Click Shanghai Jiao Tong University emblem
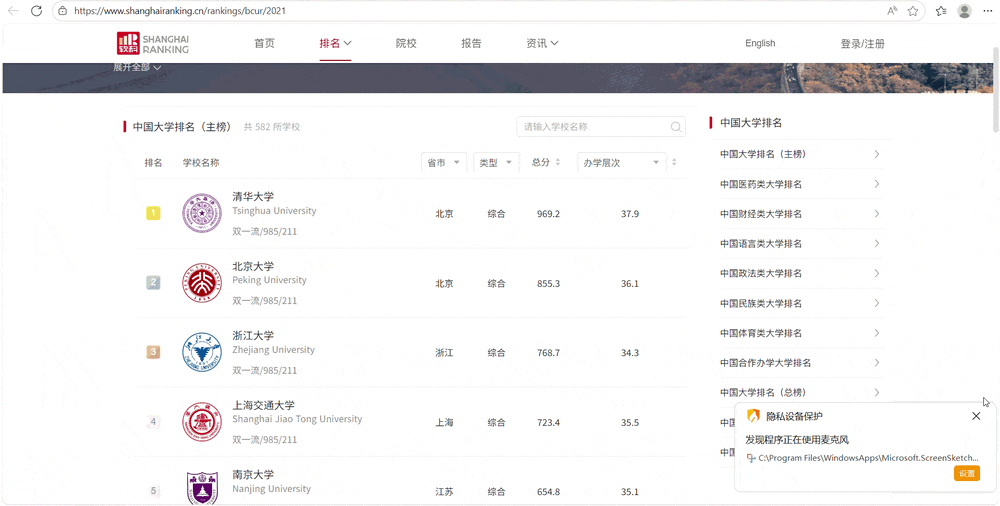 pos(202,422)
